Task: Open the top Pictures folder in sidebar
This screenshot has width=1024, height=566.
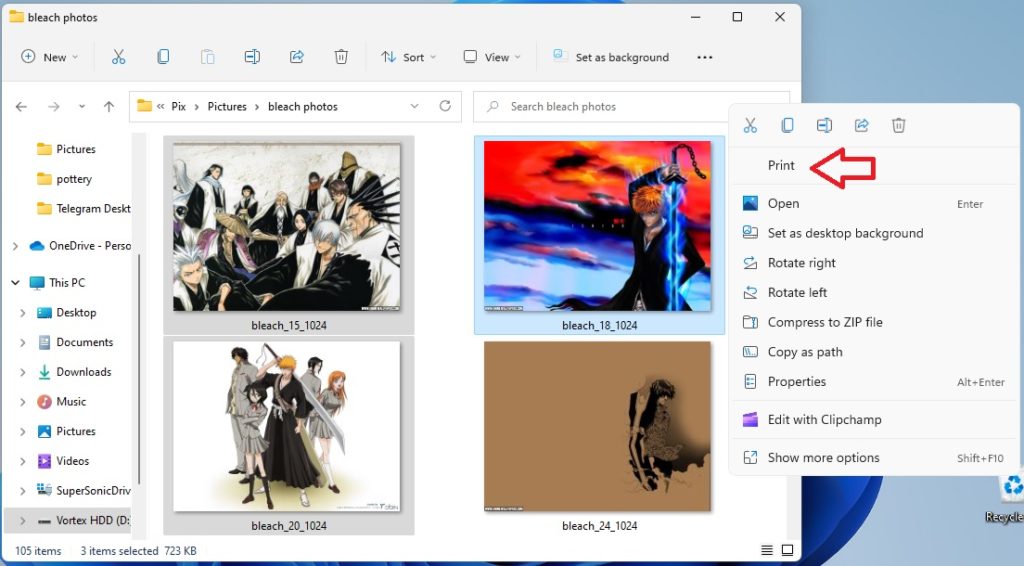Action: point(67,149)
